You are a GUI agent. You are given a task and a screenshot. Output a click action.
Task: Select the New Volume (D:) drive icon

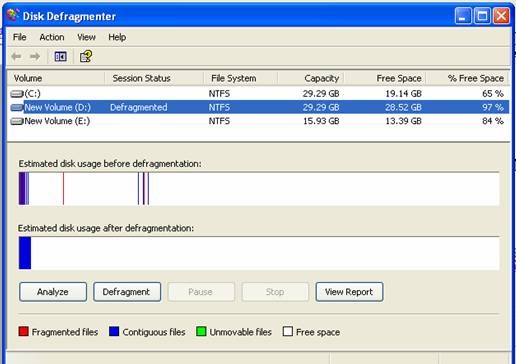[x=17, y=107]
